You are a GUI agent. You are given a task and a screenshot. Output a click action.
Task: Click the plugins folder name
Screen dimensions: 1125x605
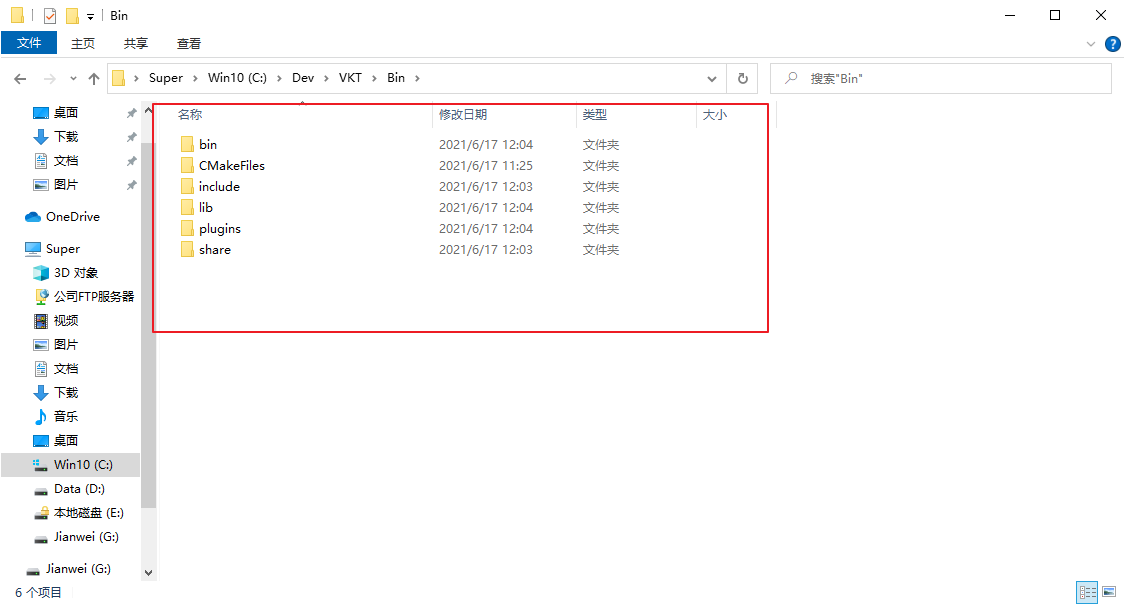(220, 229)
